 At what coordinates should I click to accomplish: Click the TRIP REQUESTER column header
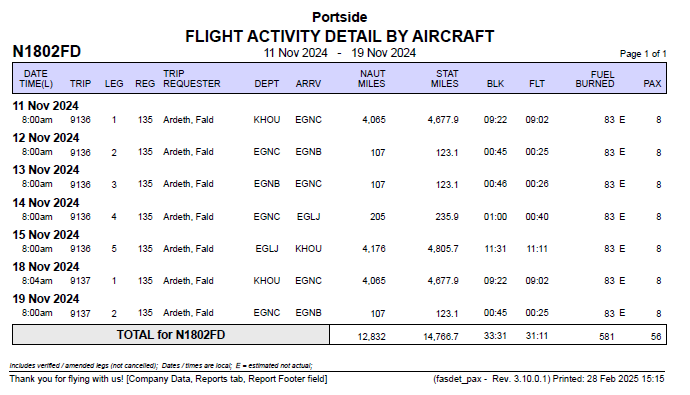tap(191, 79)
